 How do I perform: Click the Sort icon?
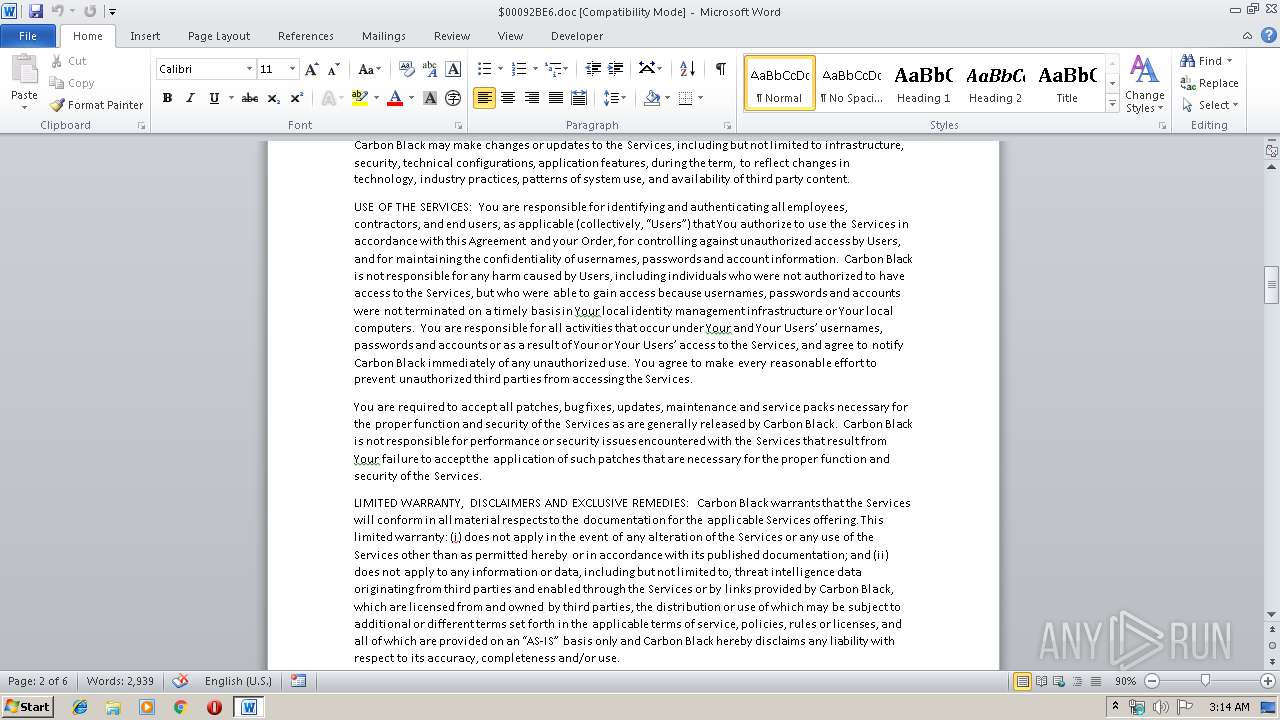coord(687,69)
